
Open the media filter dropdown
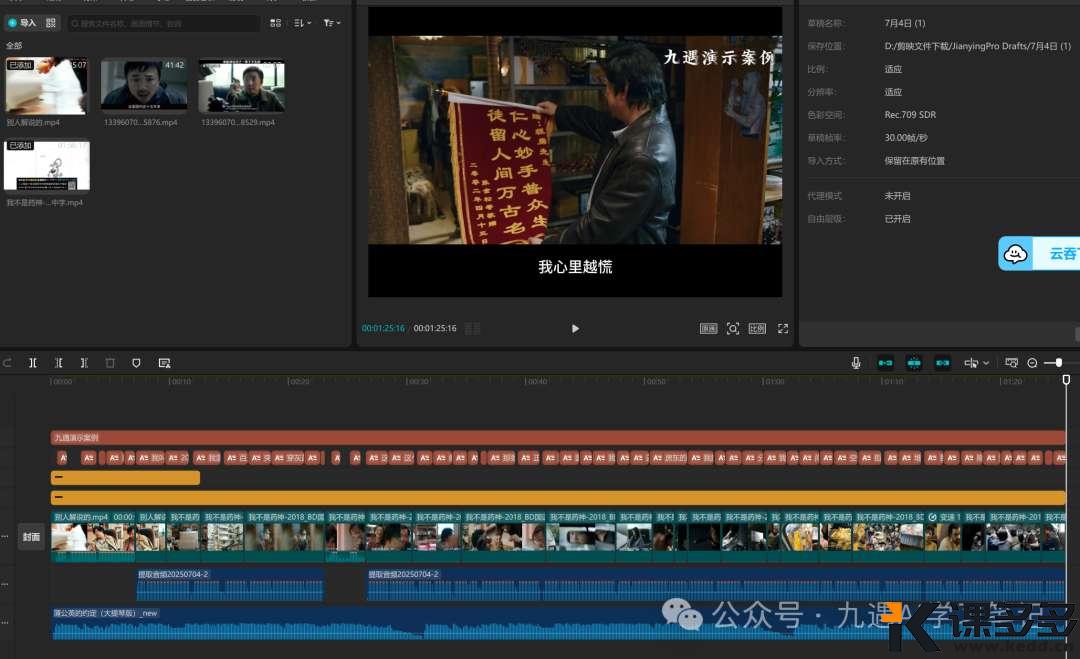[332, 23]
